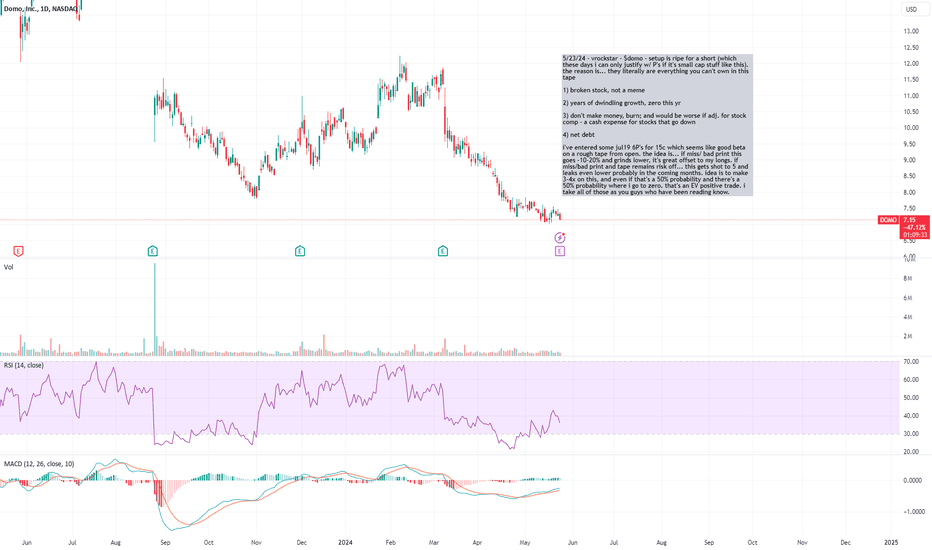The image size is (932, 550).
Task: Click the purple upcoming earnings marker
Action: point(560,252)
